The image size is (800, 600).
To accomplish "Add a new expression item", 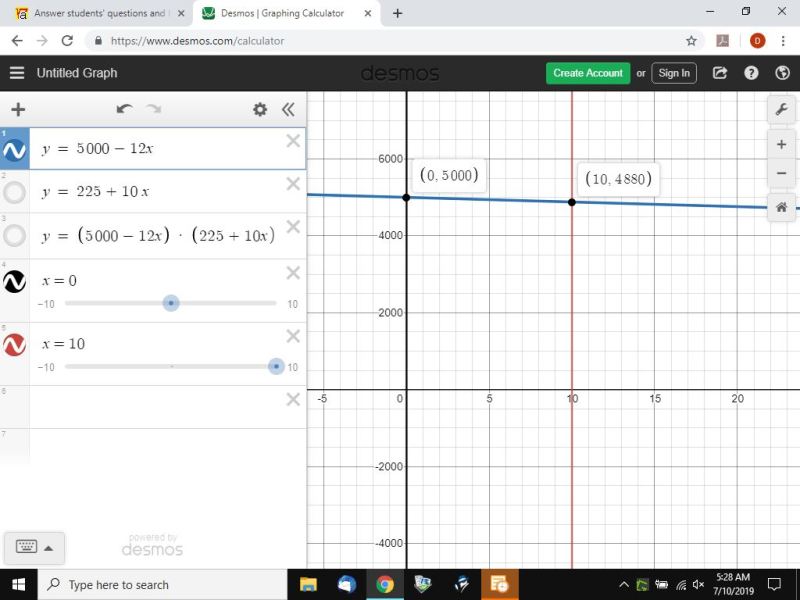I will (18, 109).
